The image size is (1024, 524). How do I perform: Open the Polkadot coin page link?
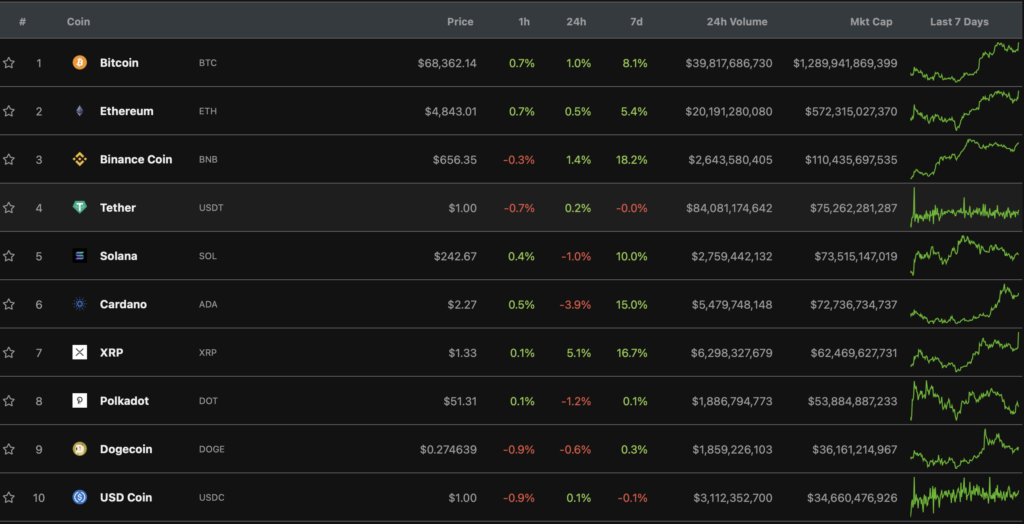tap(124, 401)
